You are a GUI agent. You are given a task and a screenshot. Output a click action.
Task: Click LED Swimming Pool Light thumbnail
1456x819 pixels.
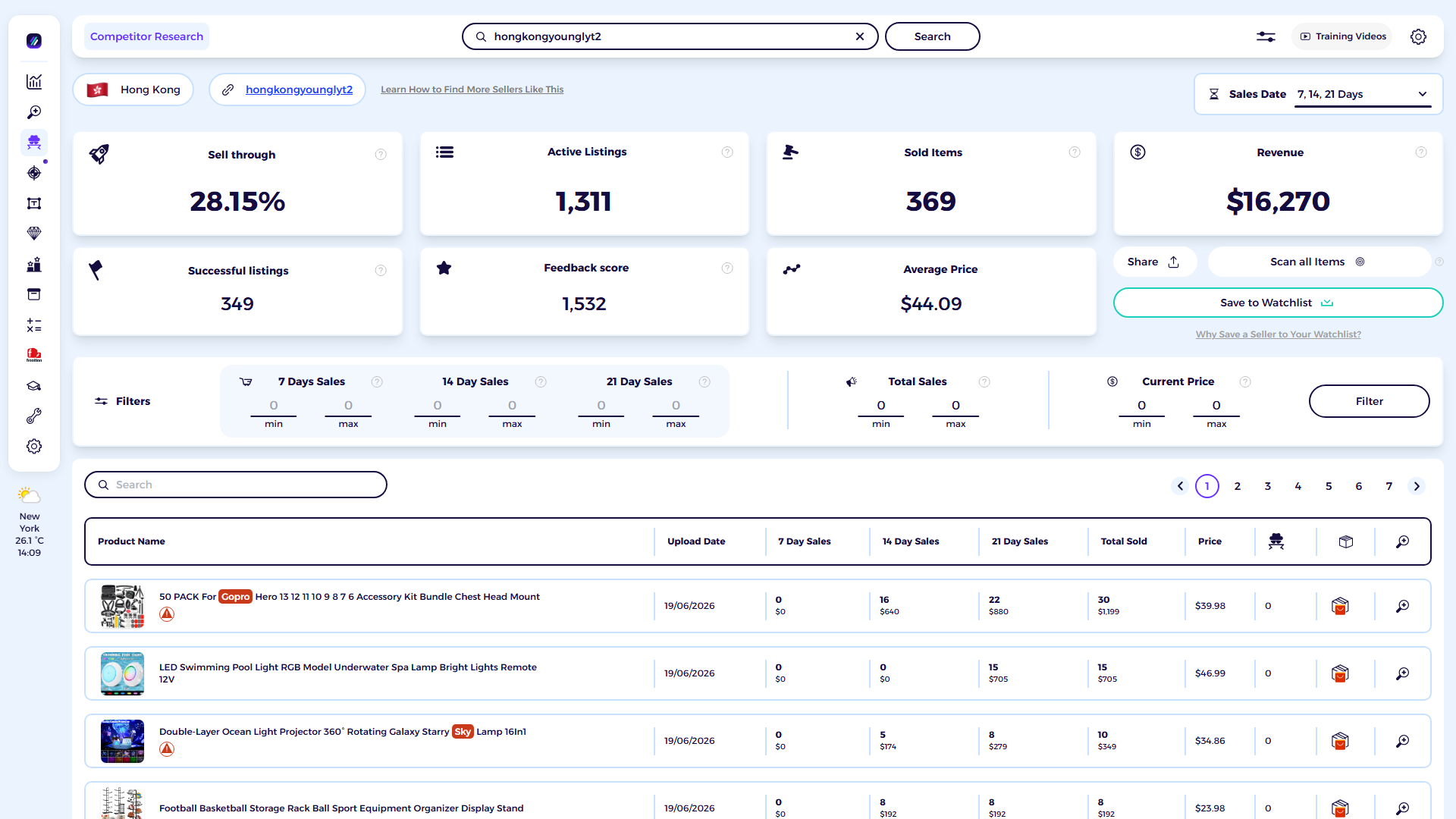pyautogui.click(x=122, y=673)
